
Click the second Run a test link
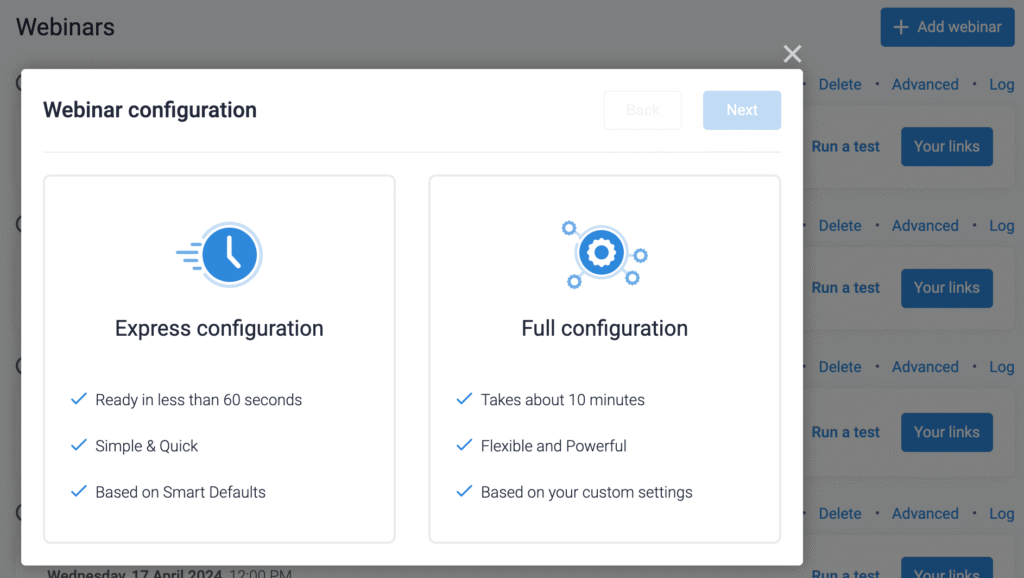[x=845, y=288]
